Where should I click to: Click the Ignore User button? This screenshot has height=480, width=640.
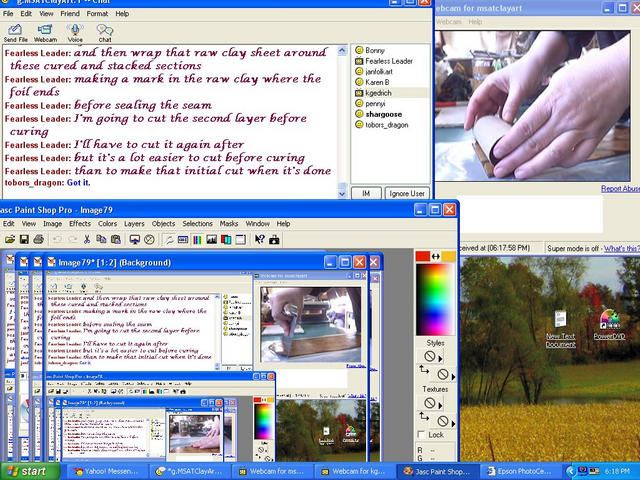click(407, 193)
